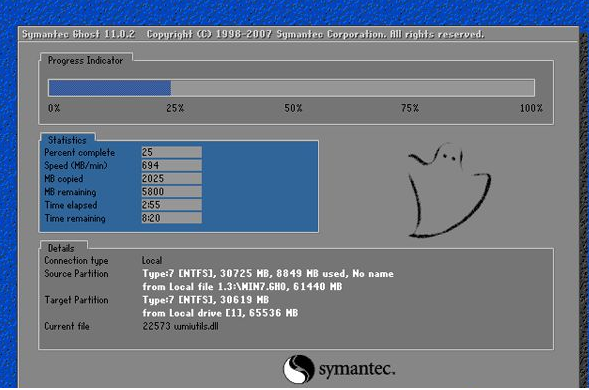The image size is (589, 390).
Task: Click the blue progress bar fill
Action: pos(110,88)
